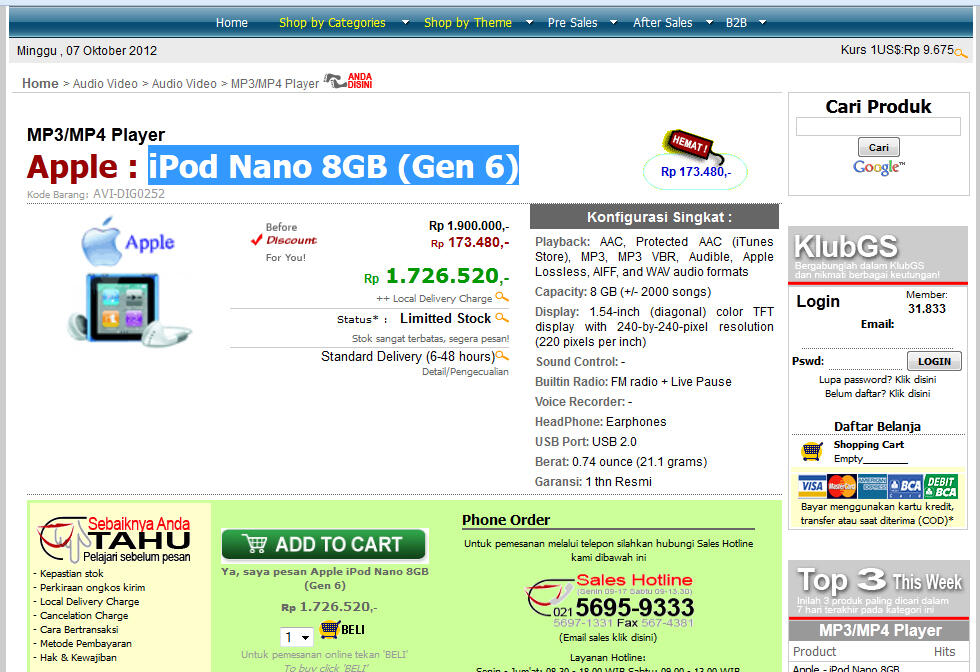
Task: Open the Shop by Categories menu
Action: [332, 23]
